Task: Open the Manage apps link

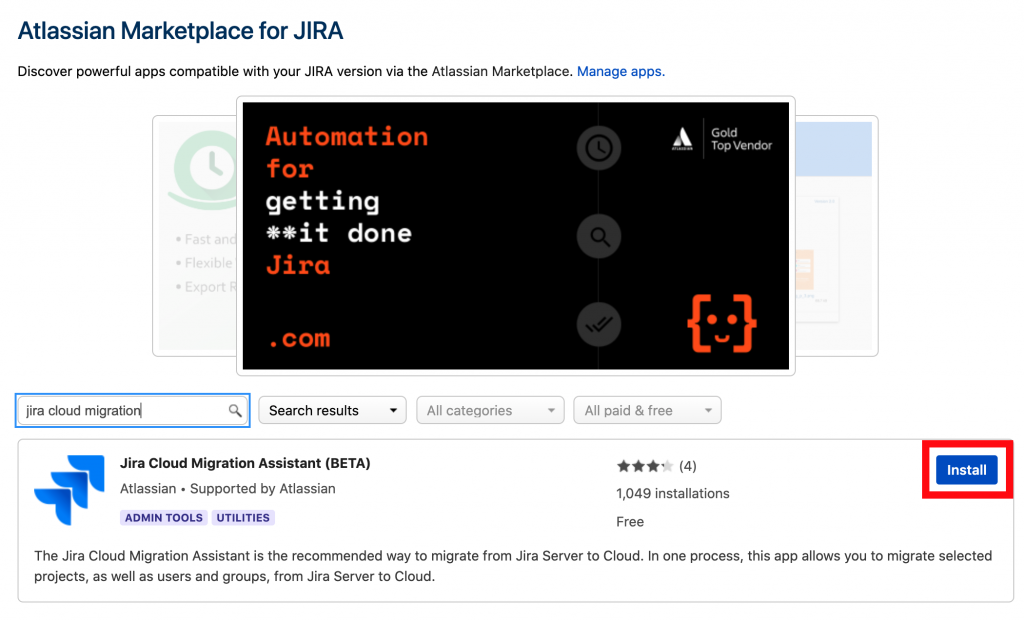Action: point(620,71)
